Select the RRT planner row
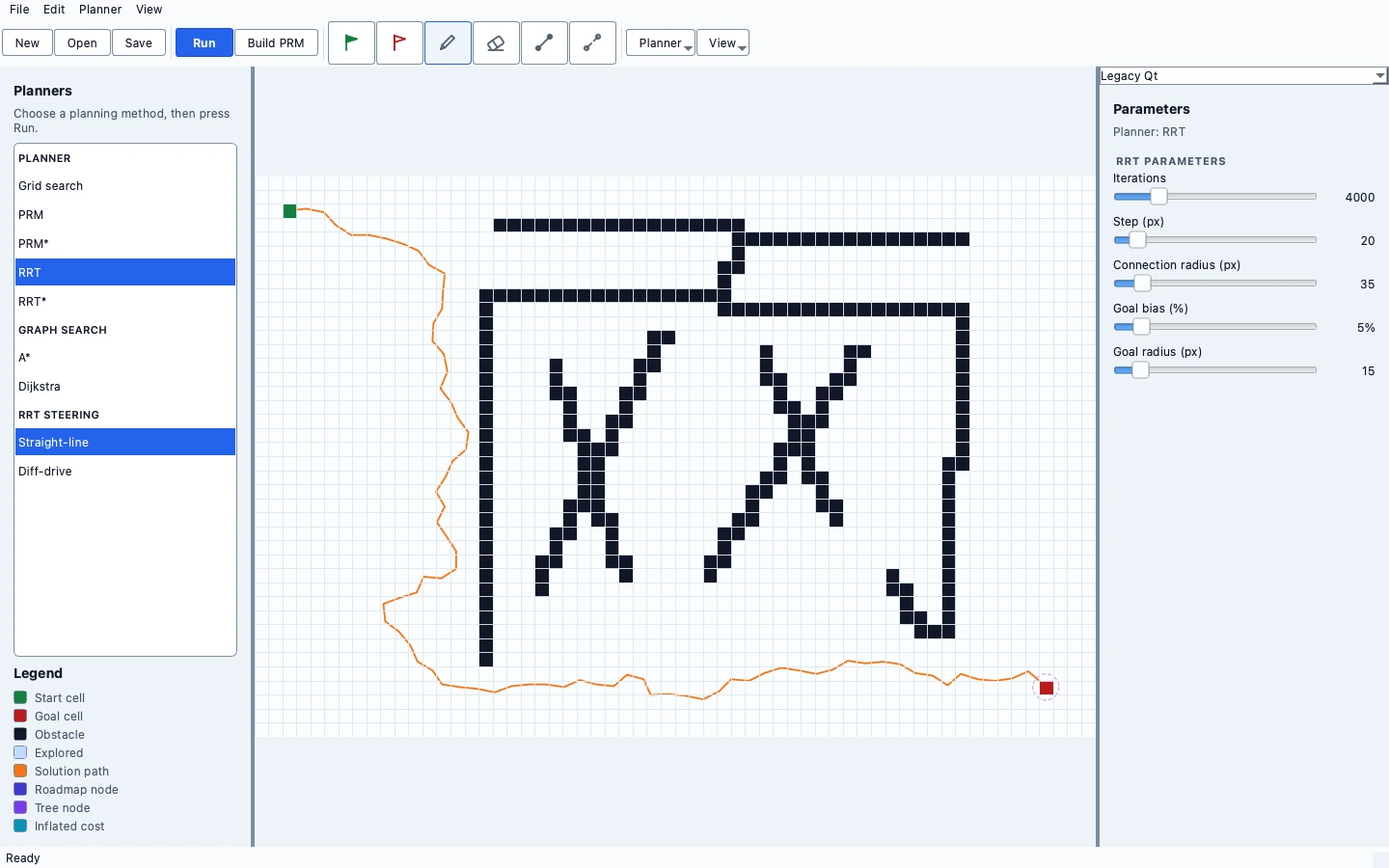The height and width of the screenshot is (868, 1389). pos(125,273)
